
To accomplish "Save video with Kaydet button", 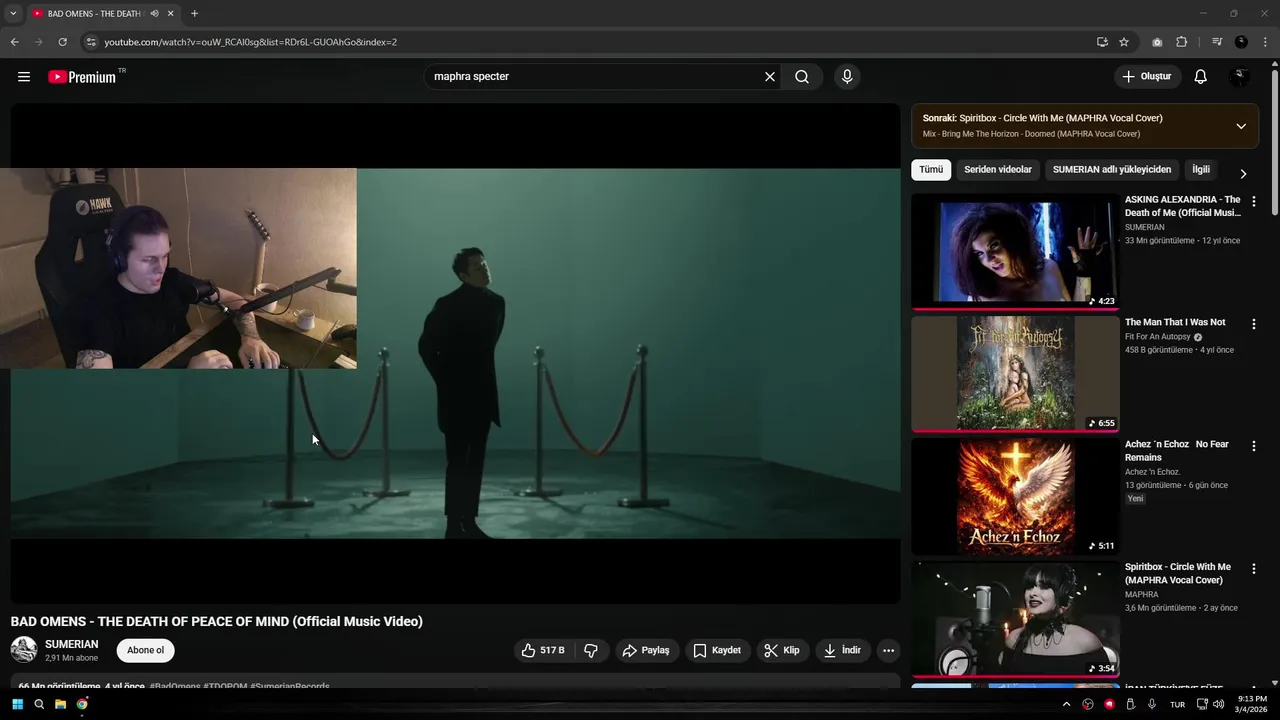I will pyautogui.click(x=718, y=650).
